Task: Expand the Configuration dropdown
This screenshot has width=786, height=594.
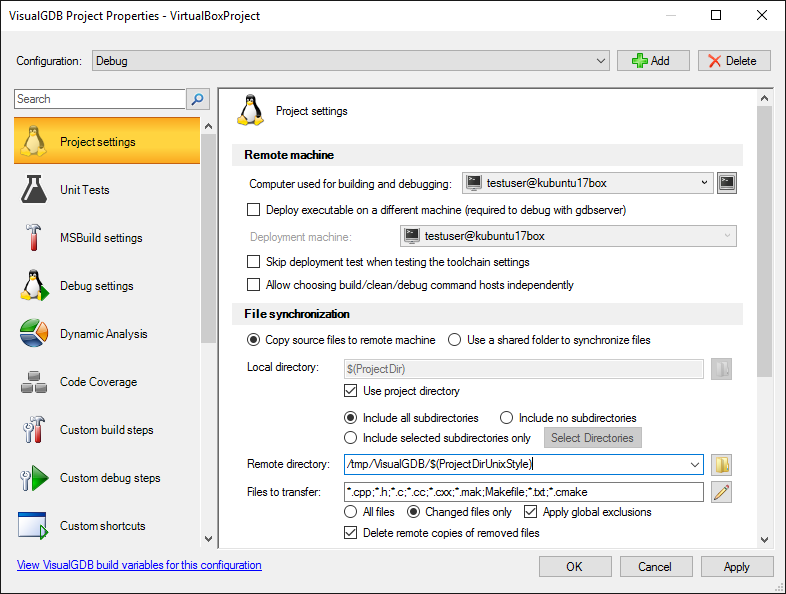Action: [x=600, y=61]
